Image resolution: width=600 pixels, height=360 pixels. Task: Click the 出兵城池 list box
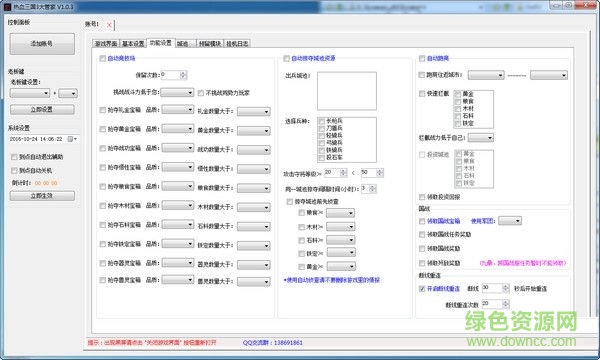(x=347, y=91)
